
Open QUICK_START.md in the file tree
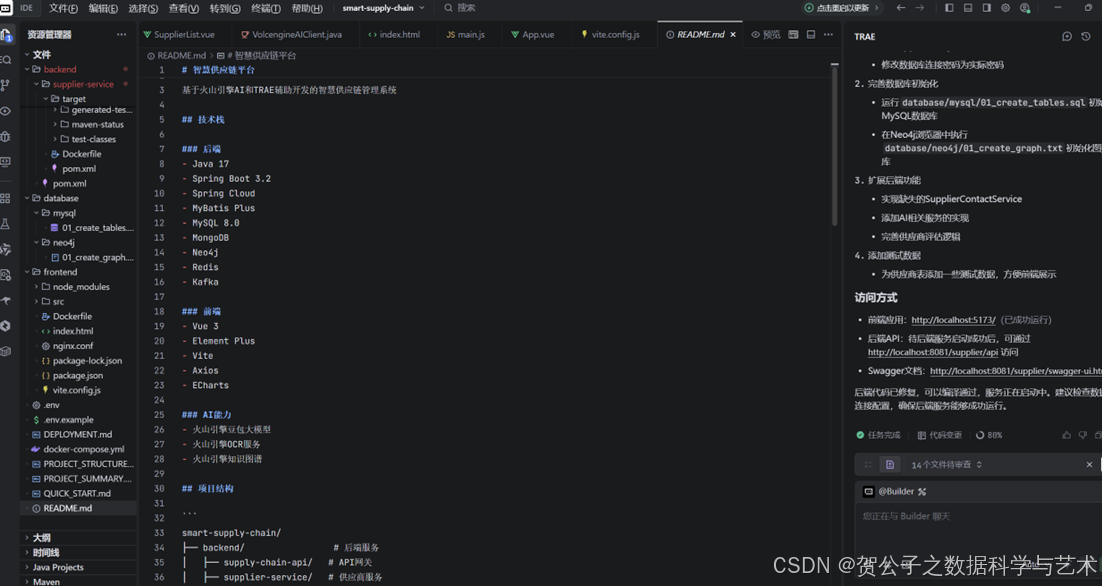tap(71, 493)
